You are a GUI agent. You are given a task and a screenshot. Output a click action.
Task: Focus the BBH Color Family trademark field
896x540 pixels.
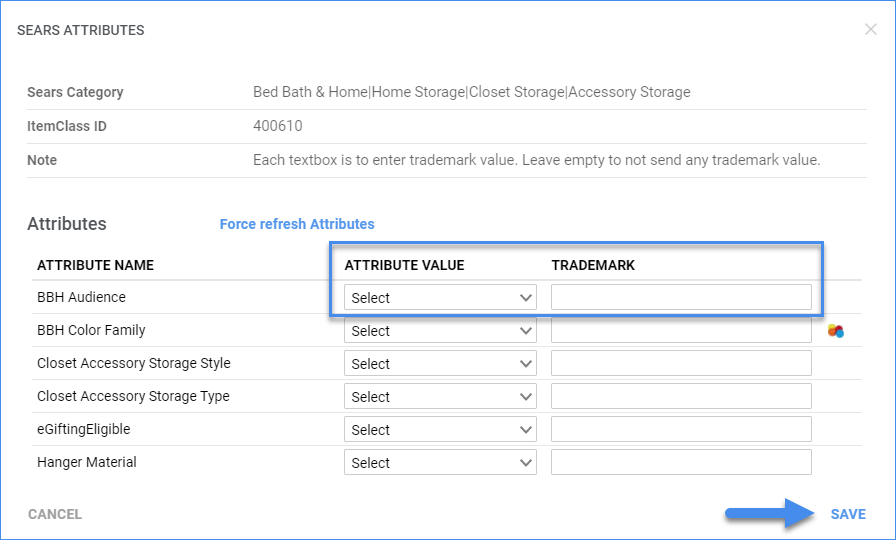[x=681, y=331]
